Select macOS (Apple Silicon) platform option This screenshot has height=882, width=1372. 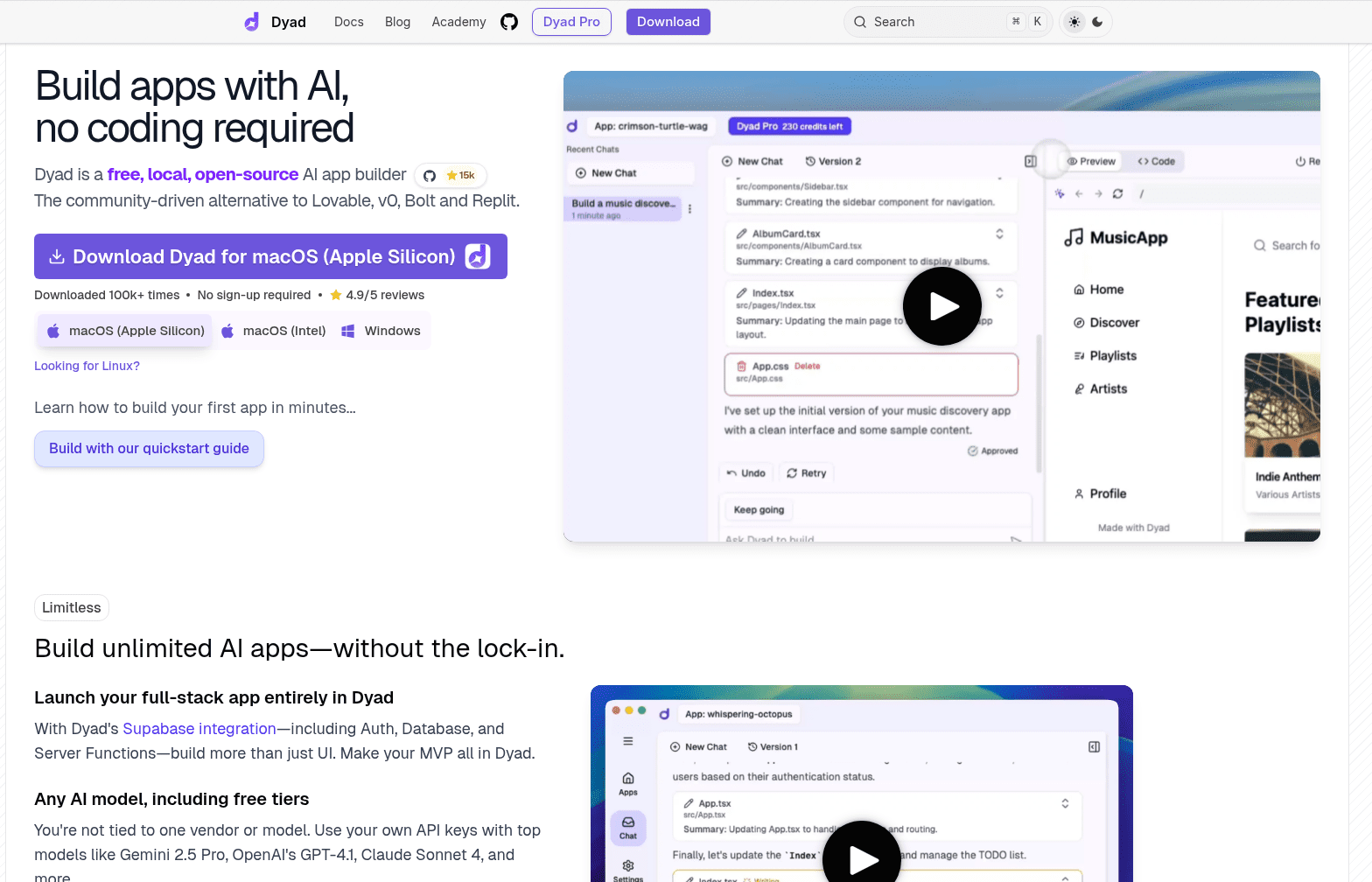coord(125,331)
